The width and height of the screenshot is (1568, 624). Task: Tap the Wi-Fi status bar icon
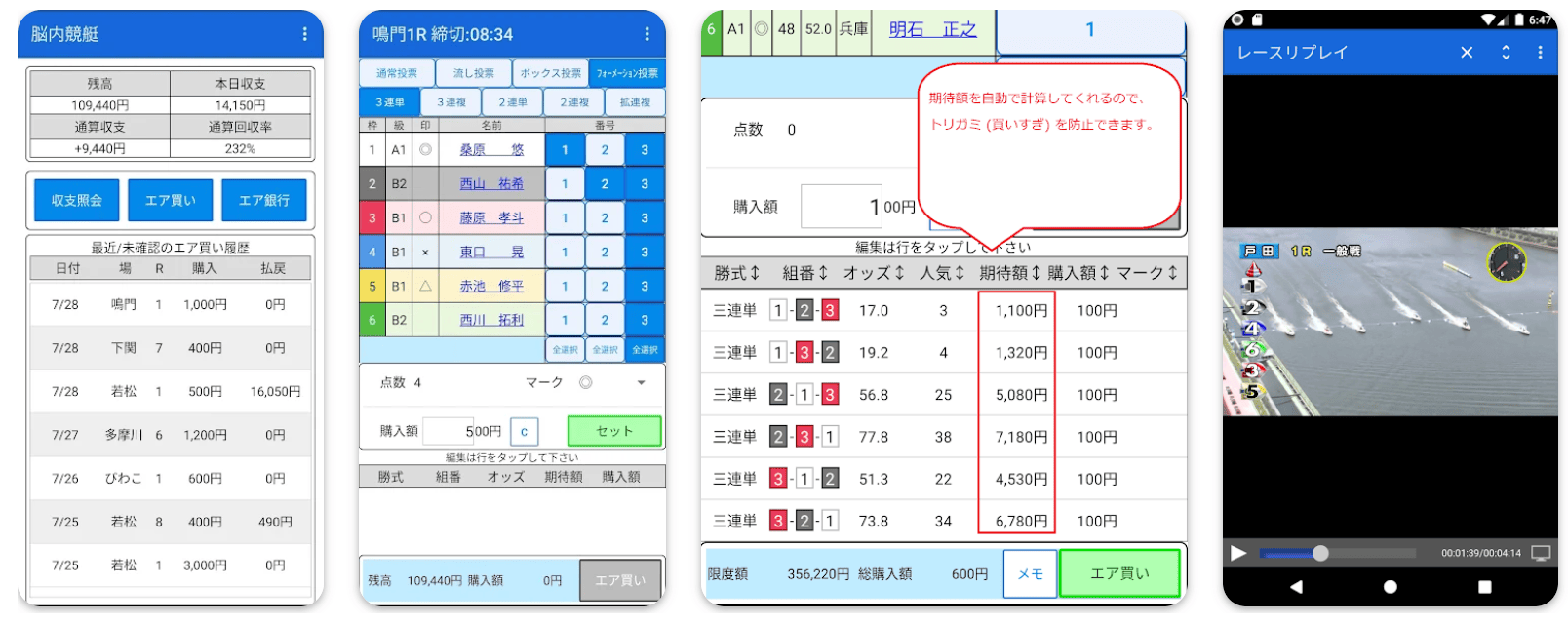1489,19
